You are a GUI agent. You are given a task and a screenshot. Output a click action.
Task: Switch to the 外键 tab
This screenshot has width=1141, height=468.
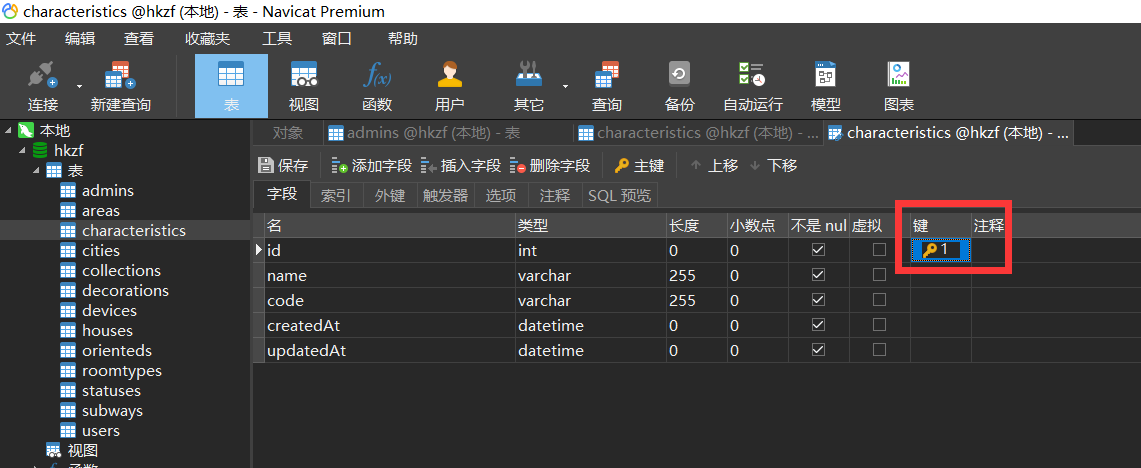click(x=389, y=195)
